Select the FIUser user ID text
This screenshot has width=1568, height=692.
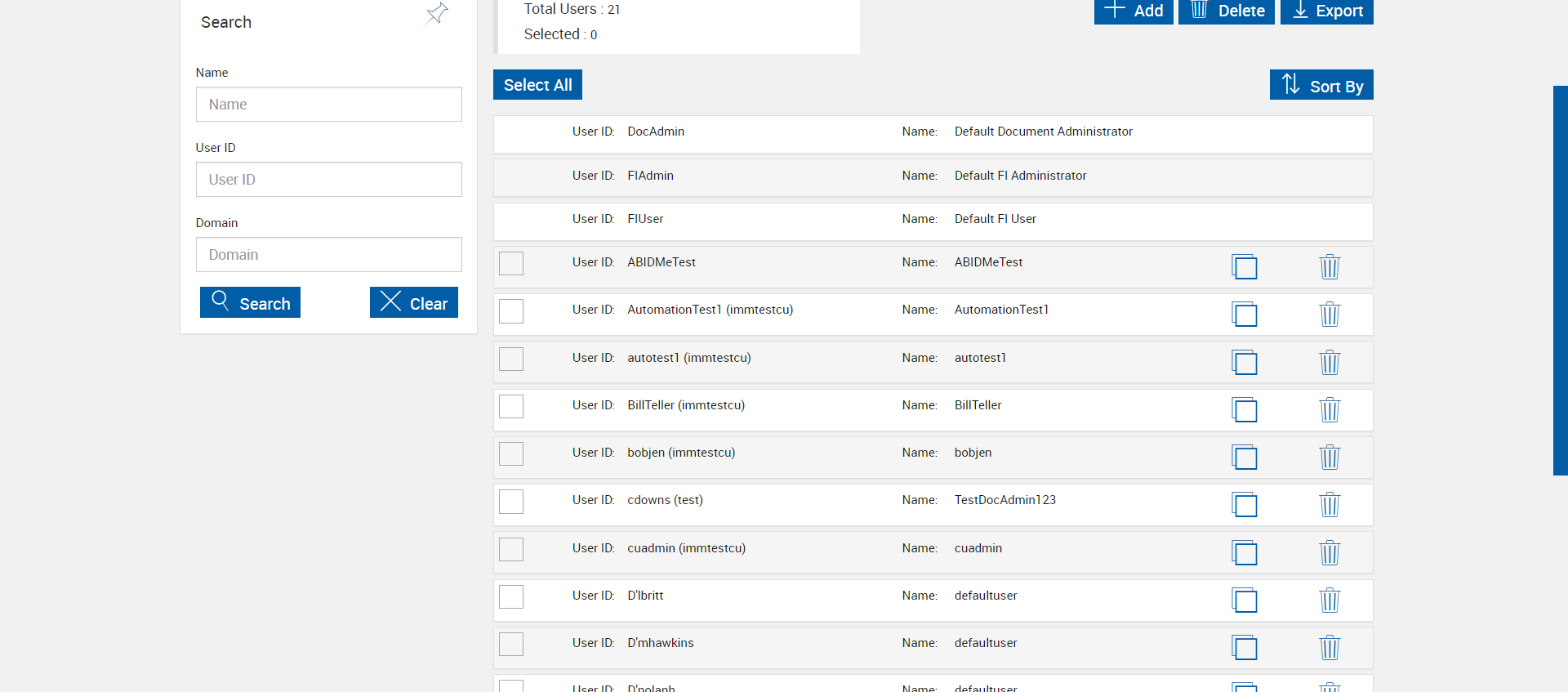[x=645, y=219]
